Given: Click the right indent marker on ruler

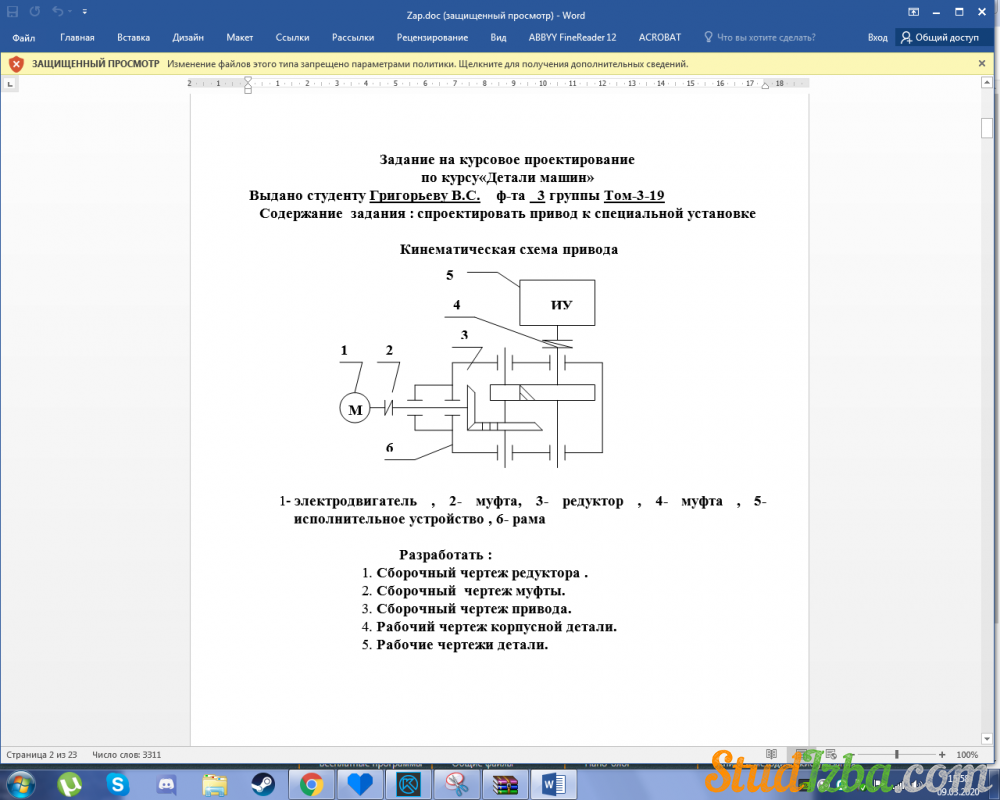Looking at the screenshot, I should 765,85.
